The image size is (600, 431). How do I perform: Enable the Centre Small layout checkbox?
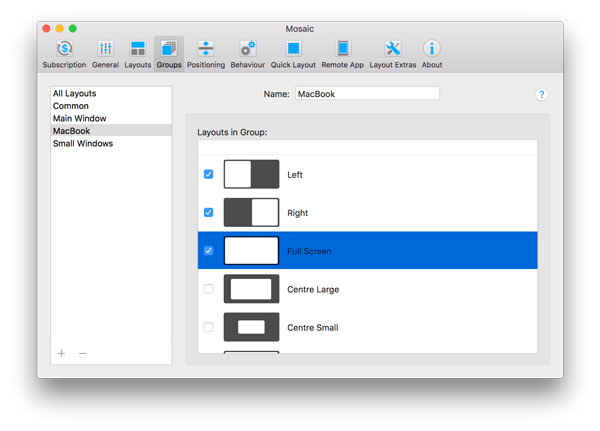click(208, 327)
